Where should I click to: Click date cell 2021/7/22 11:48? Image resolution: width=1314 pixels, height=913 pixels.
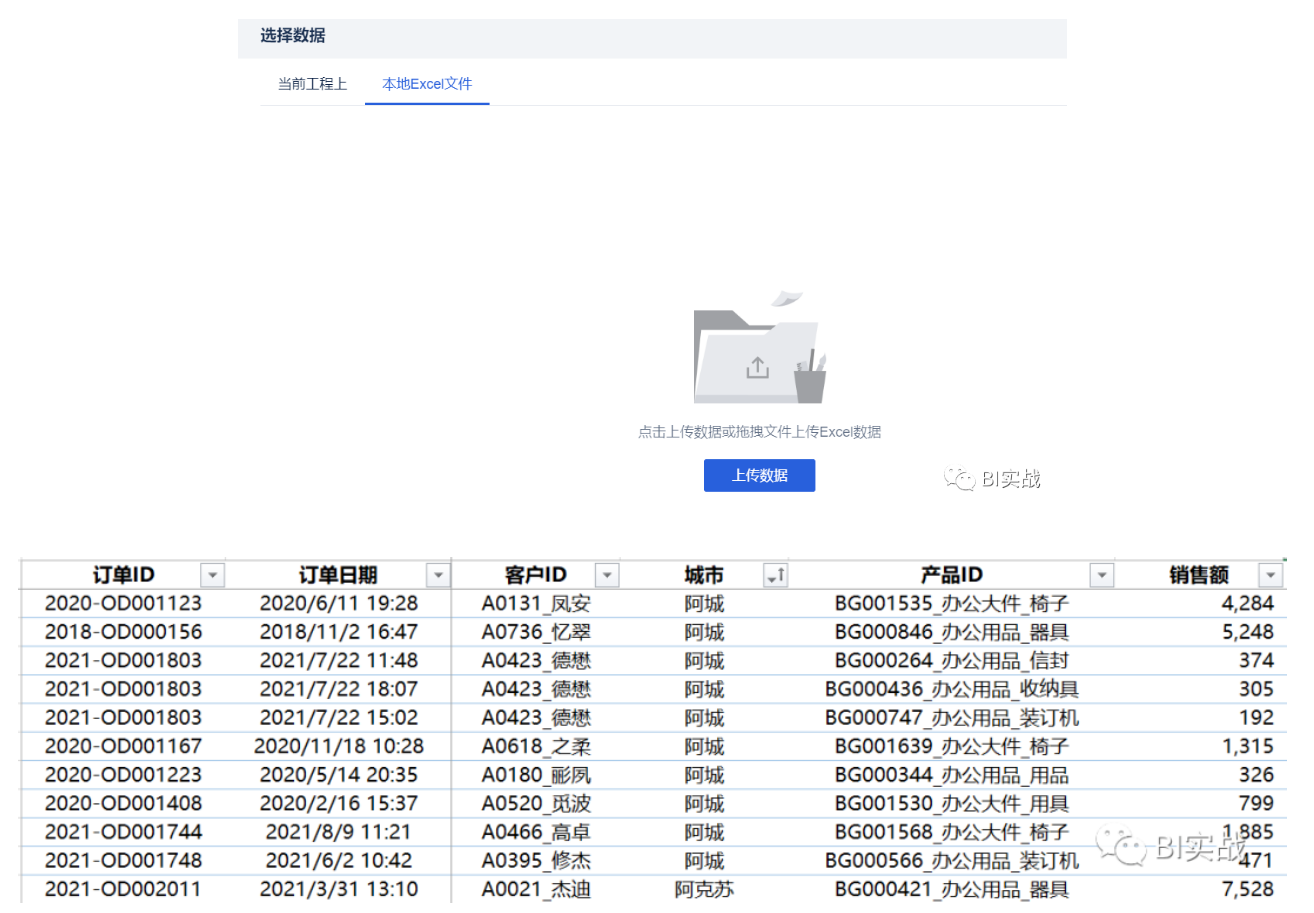[x=339, y=660]
